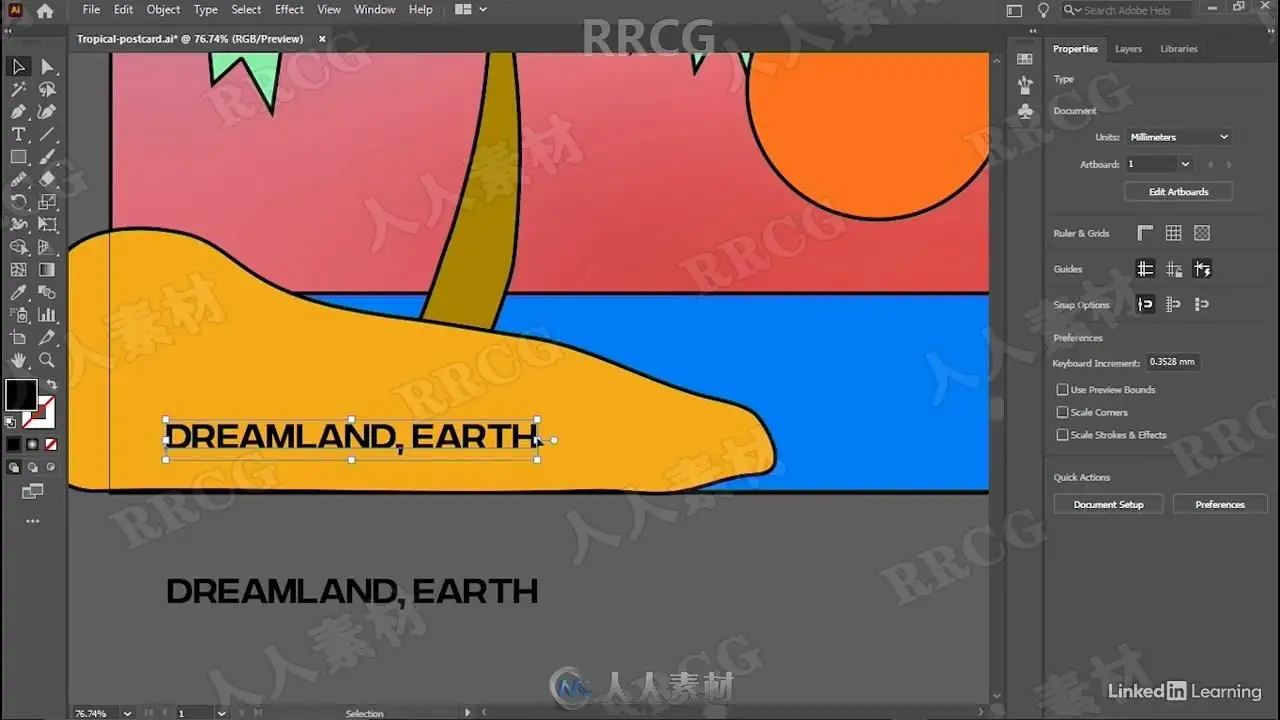Enable Scale Strokes & Effects checkbox
Image resolution: width=1280 pixels, height=720 pixels.
click(x=1062, y=435)
